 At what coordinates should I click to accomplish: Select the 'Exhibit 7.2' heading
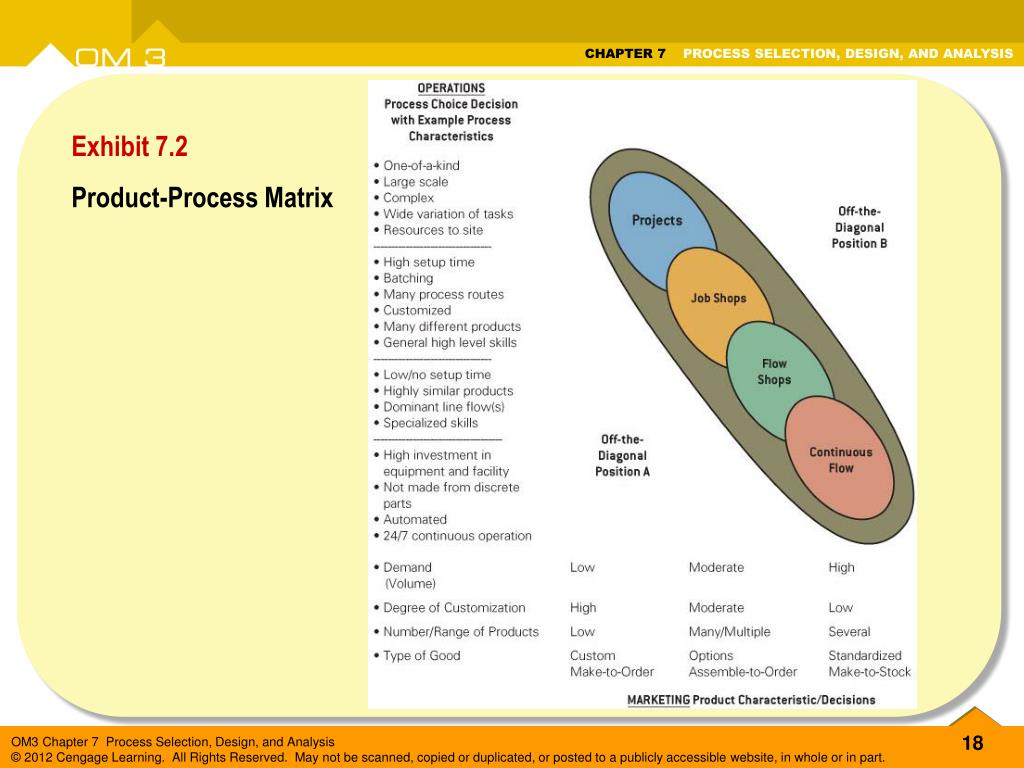pyautogui.click(x=129, y=146)
